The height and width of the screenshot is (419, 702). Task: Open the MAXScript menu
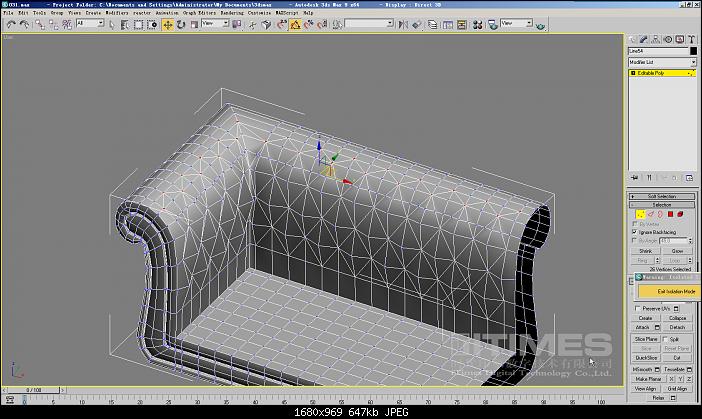[x=287, y=13]
